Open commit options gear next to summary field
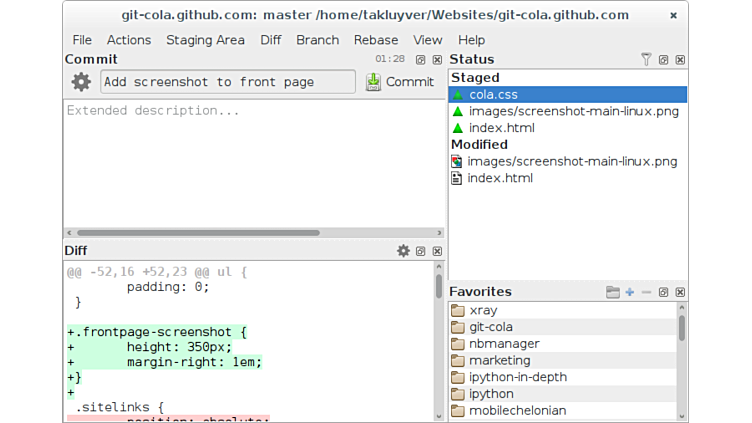 pos(81,82)
